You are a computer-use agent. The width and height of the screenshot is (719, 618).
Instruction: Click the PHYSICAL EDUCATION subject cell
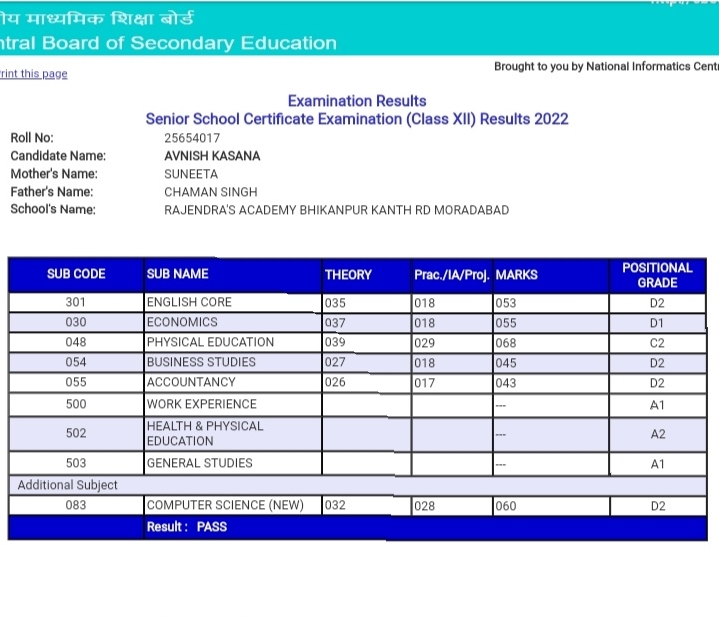tap(233, 342)
